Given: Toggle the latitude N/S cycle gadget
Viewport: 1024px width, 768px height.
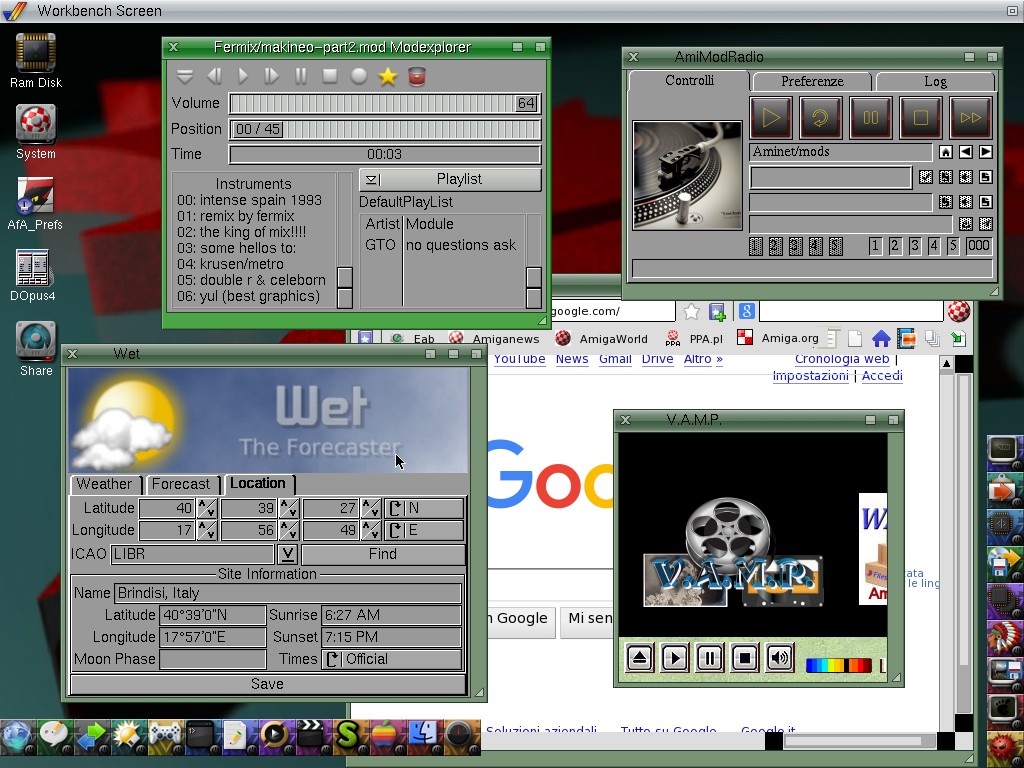Looking at the screenshot, I should click(x=425, y=508).
